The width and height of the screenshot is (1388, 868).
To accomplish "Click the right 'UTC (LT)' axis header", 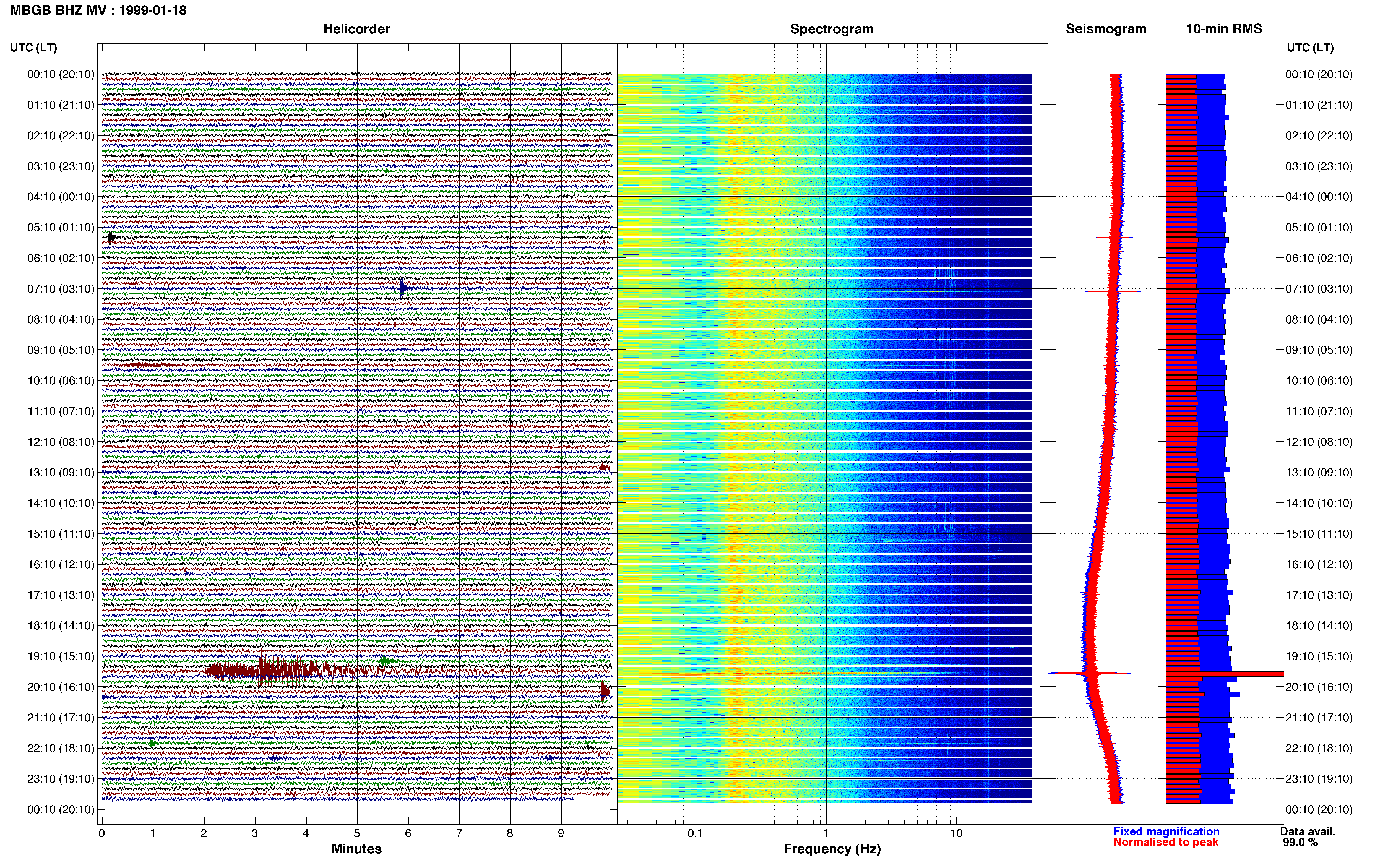I will 1310,47.
